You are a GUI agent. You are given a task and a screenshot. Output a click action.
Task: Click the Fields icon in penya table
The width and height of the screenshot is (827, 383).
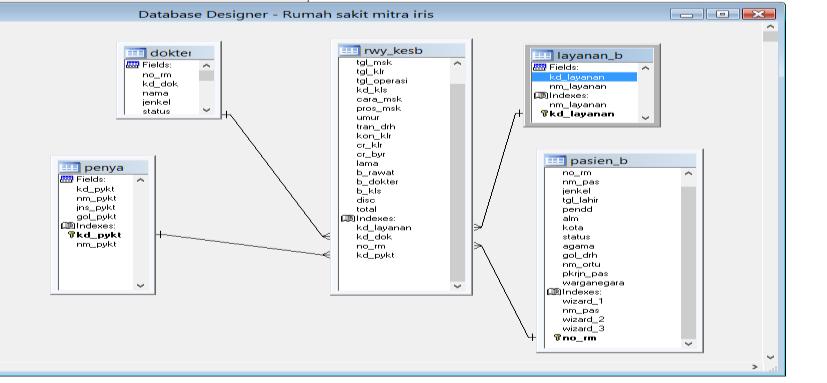point(67,179)
